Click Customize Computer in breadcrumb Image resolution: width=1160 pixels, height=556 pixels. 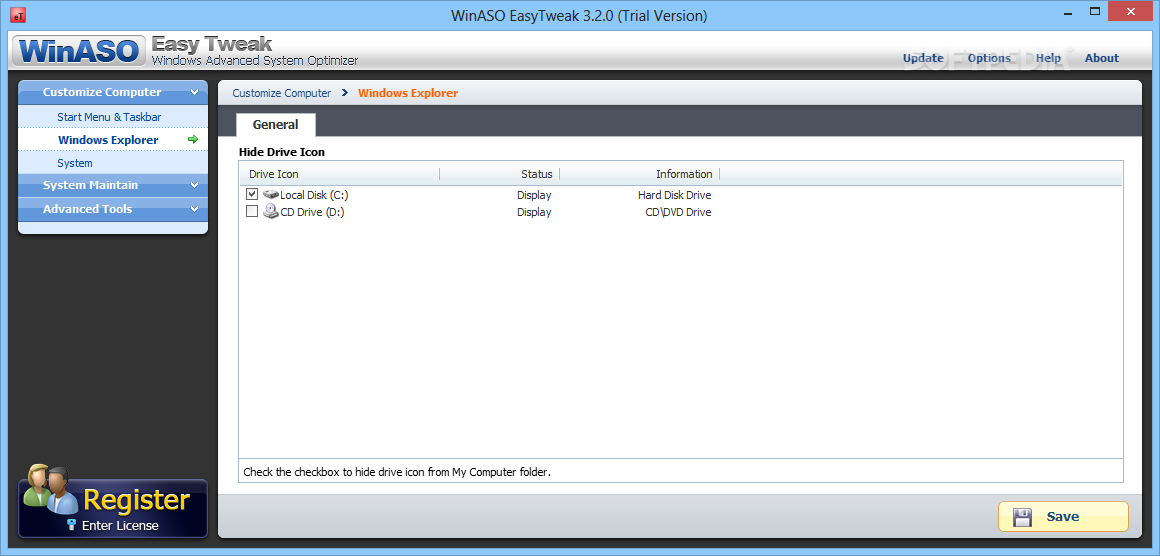coord(282,93)
